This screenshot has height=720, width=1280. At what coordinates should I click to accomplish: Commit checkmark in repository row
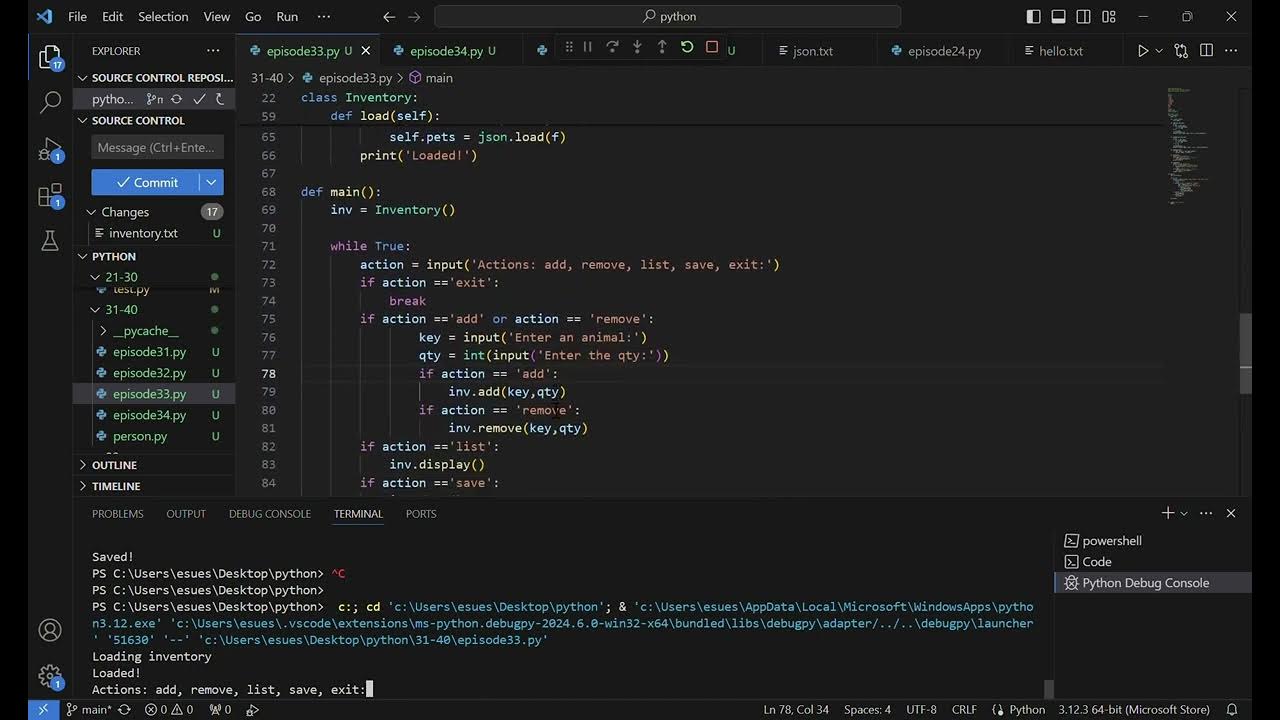tap(199, 99)
